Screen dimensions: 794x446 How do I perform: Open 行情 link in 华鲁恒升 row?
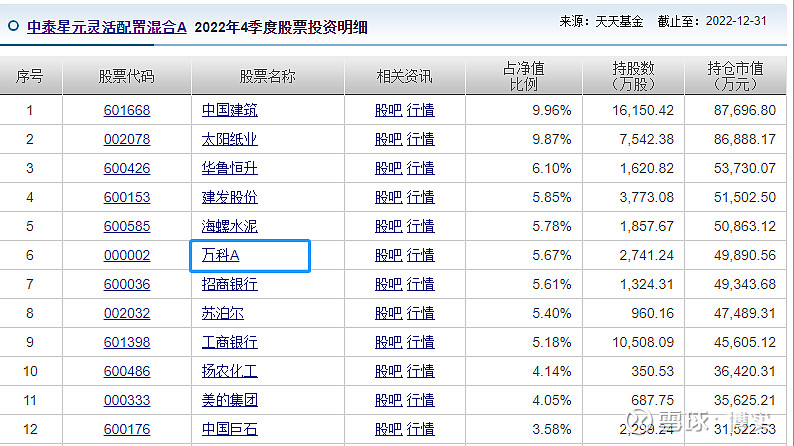click(x=420, y=168)
